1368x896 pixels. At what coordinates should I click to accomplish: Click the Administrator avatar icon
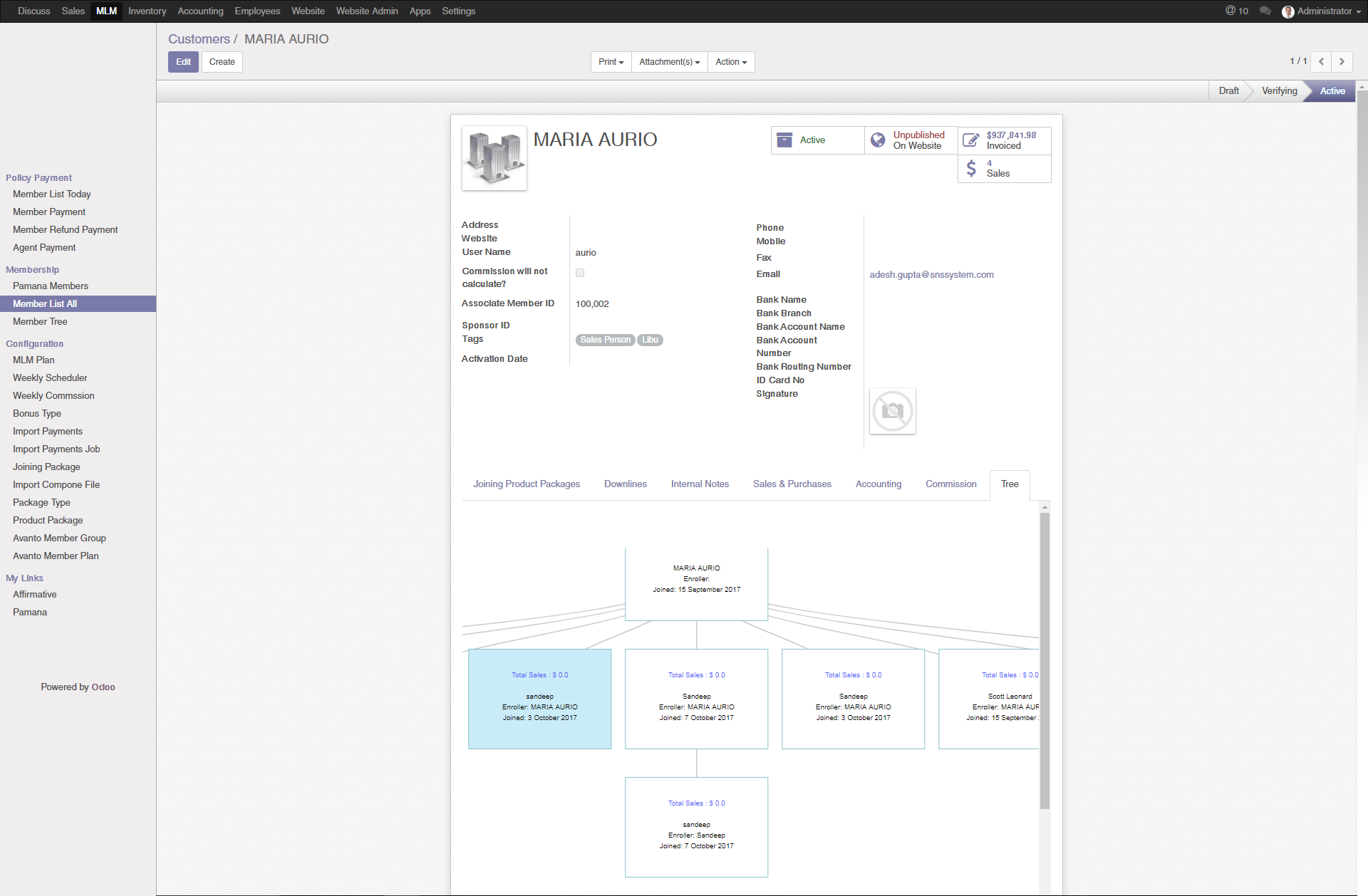(x=1288, y=11)
